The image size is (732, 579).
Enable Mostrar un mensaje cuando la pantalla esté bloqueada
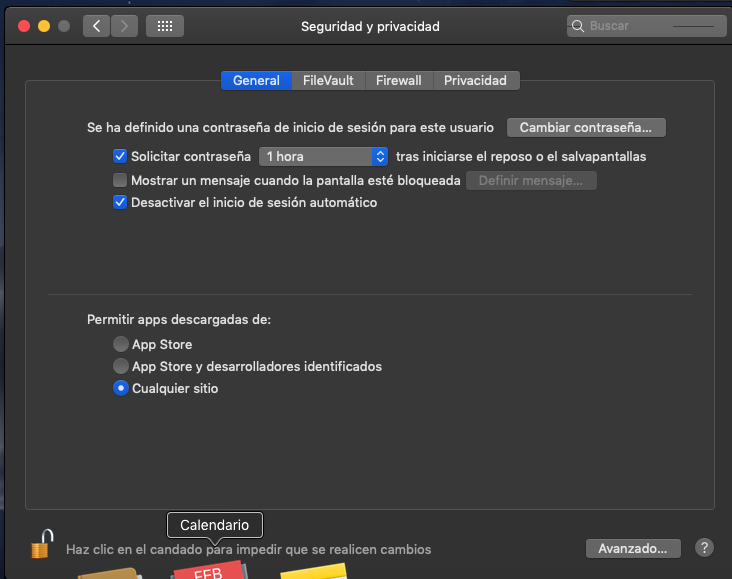coord(121,181)
